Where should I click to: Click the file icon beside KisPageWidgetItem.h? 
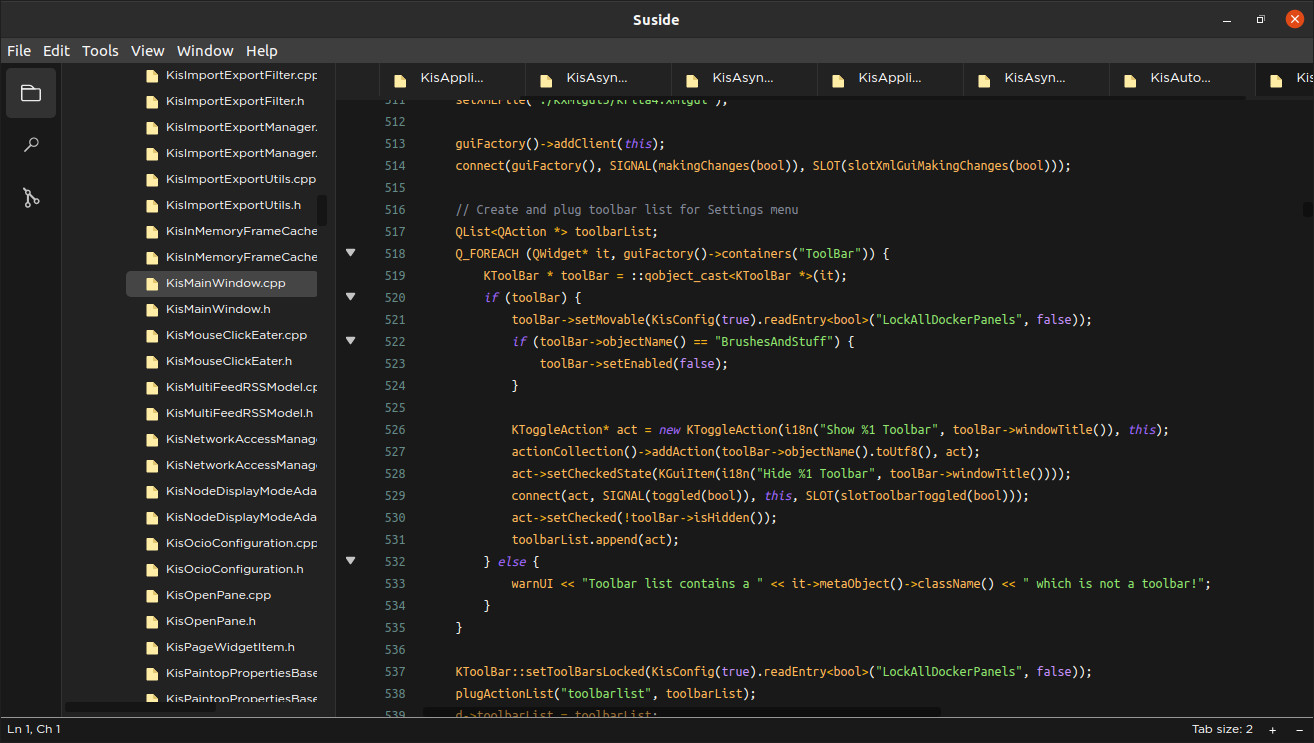tap(152, 647)
